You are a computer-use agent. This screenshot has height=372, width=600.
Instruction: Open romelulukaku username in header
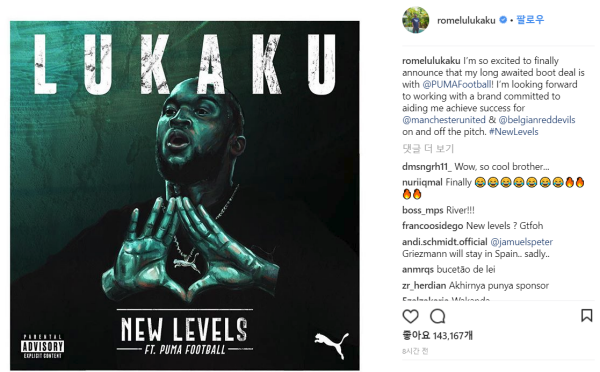click(466, 20)
